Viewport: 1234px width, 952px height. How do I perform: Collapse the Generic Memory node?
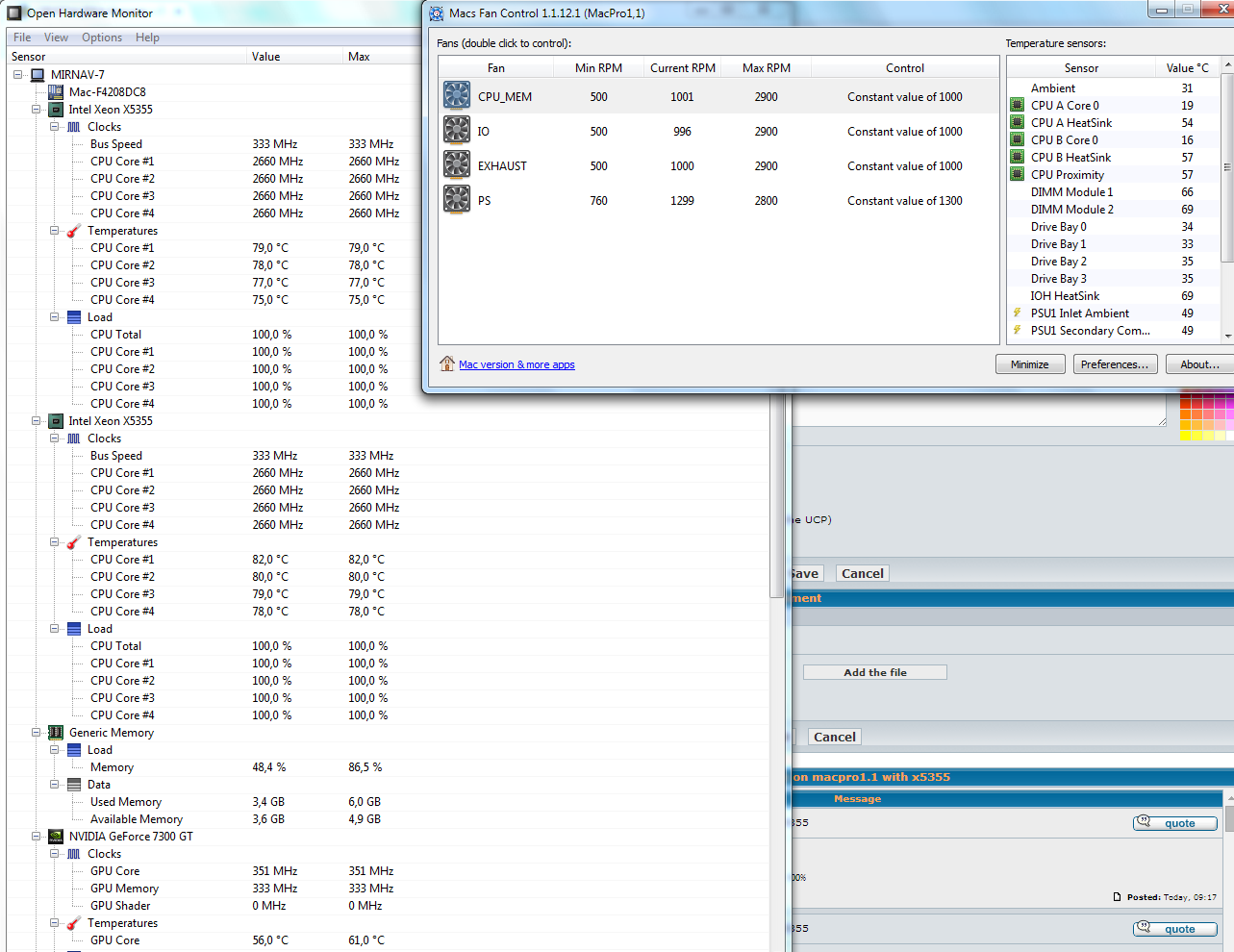point(37,733)
